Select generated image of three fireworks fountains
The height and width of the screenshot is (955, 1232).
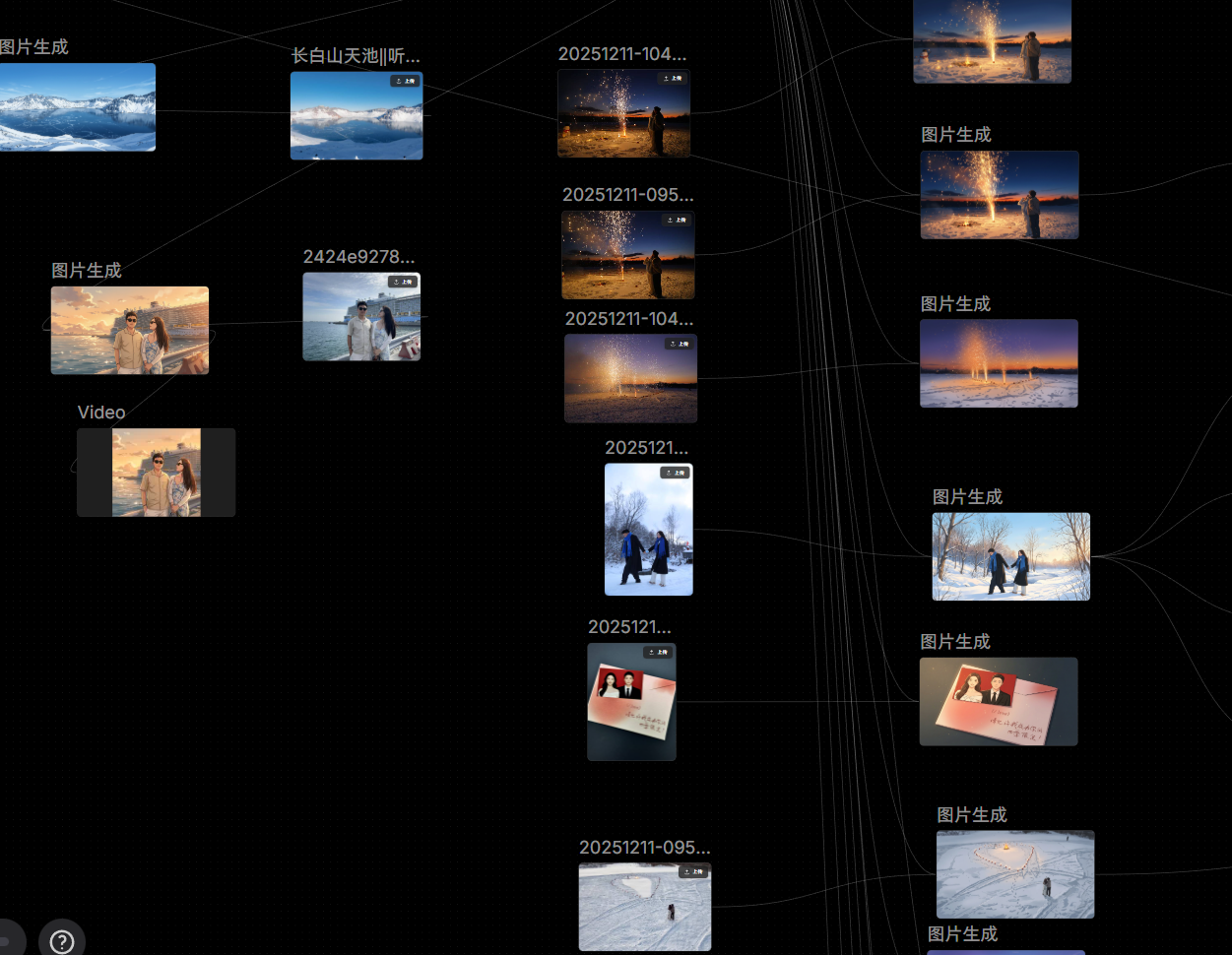[999, 363]
